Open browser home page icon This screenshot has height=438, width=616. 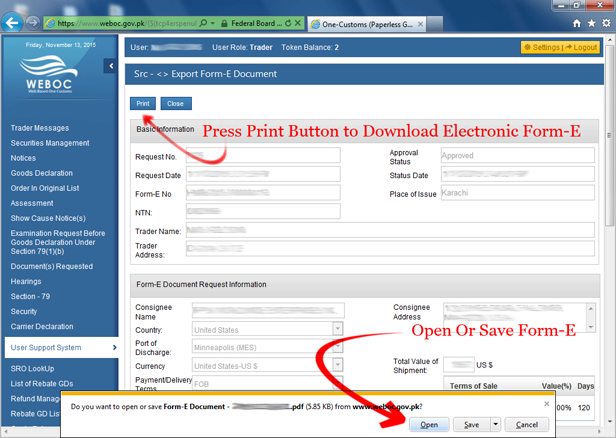point(576,24)
